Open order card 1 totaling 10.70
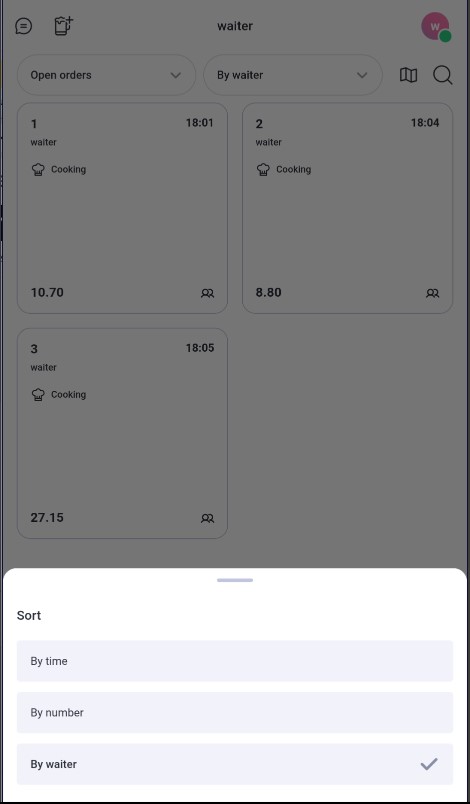 [122, 208]
